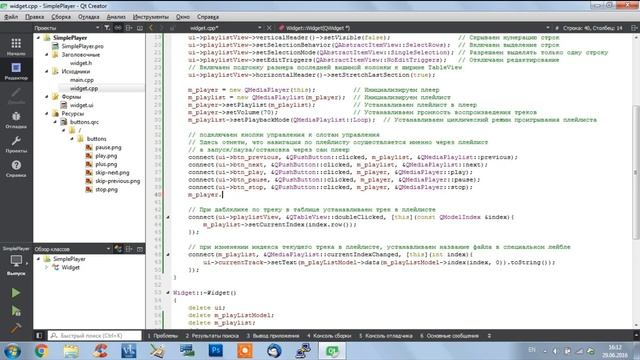Build project with hammer icon
Image resolution: width=640 pixels, height=360 pixels.
[16, 328]
